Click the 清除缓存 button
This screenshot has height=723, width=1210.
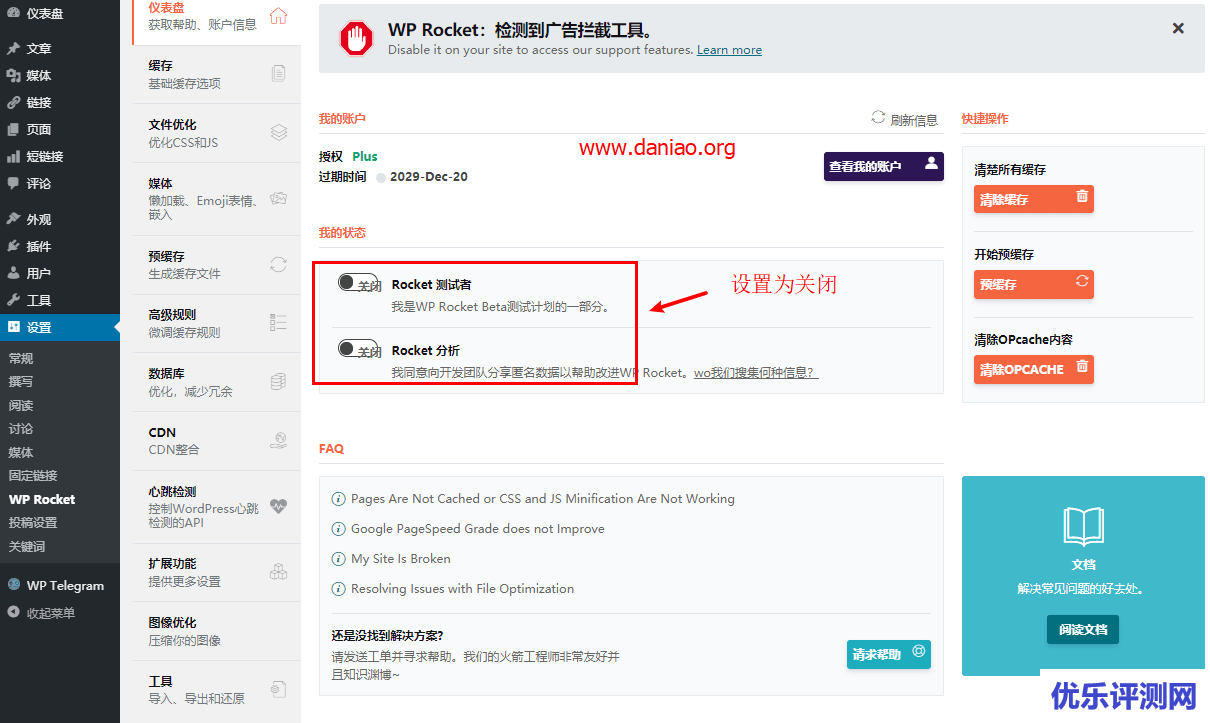tap(1034, 199)
